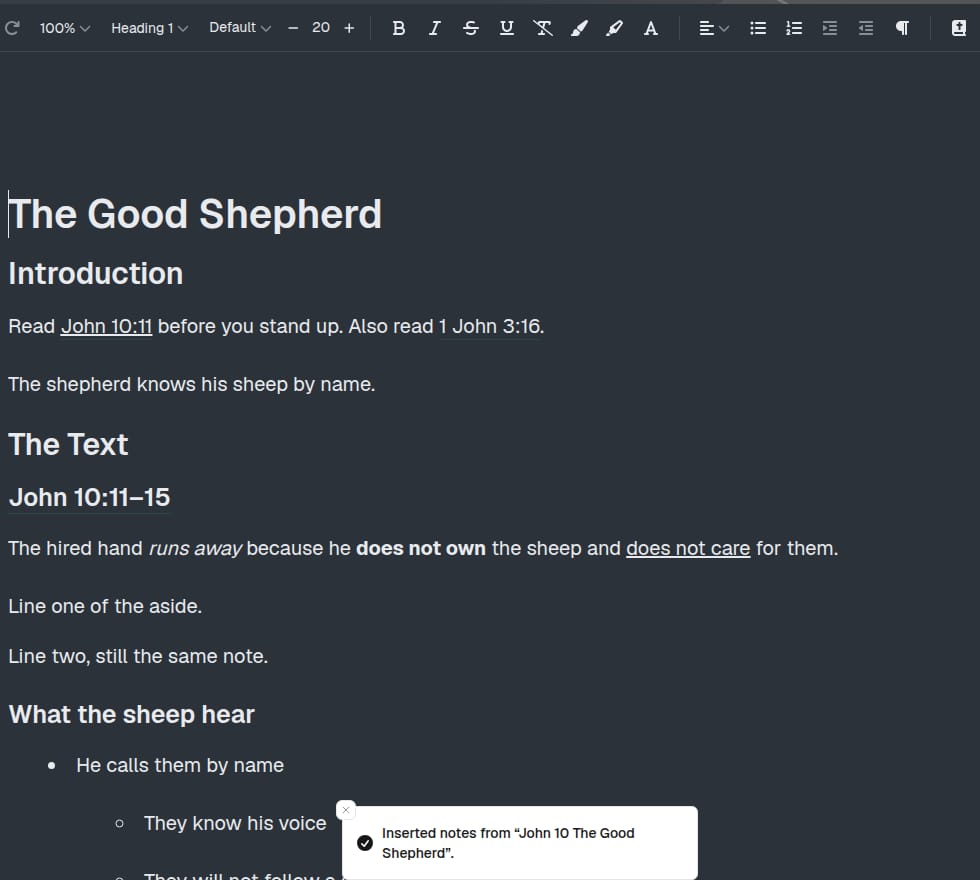This screenshot has width=980, height=880.
Task: Toggle underline formatting
Action: tap(507, 28)
